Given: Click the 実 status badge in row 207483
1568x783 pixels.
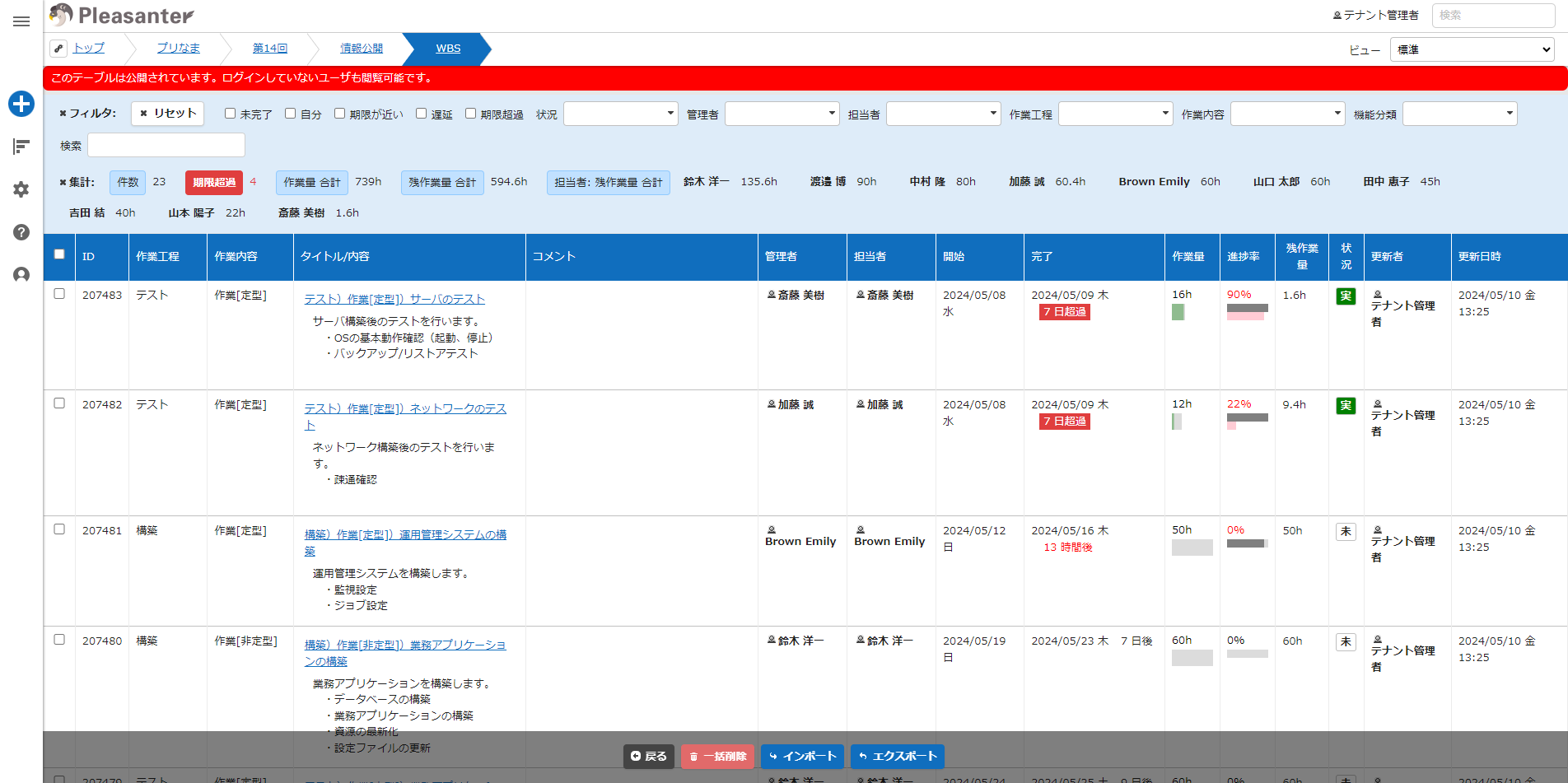Looking at the screenshot, I should pos(1346,296).
